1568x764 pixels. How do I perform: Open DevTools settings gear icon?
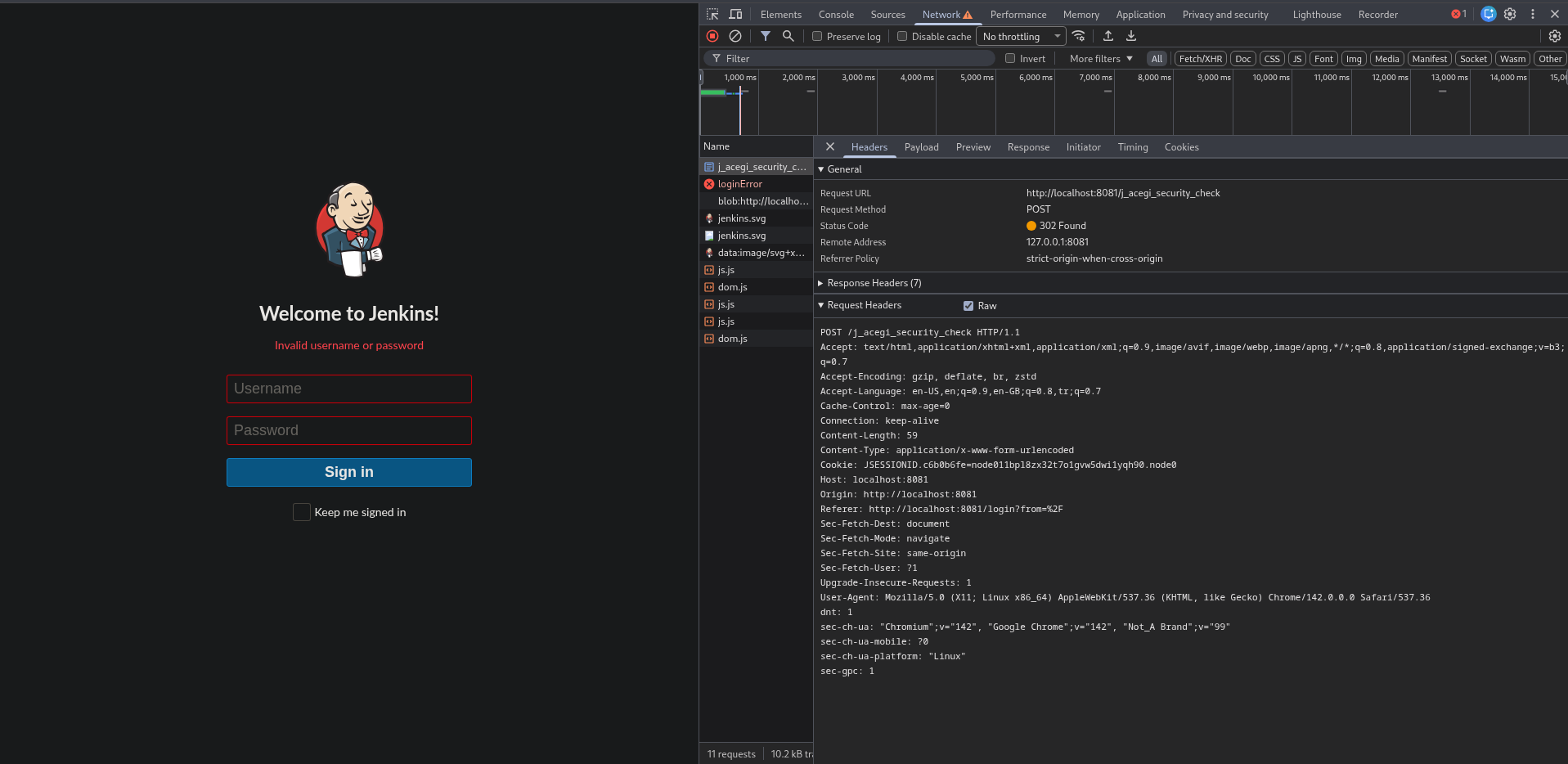1510,14
